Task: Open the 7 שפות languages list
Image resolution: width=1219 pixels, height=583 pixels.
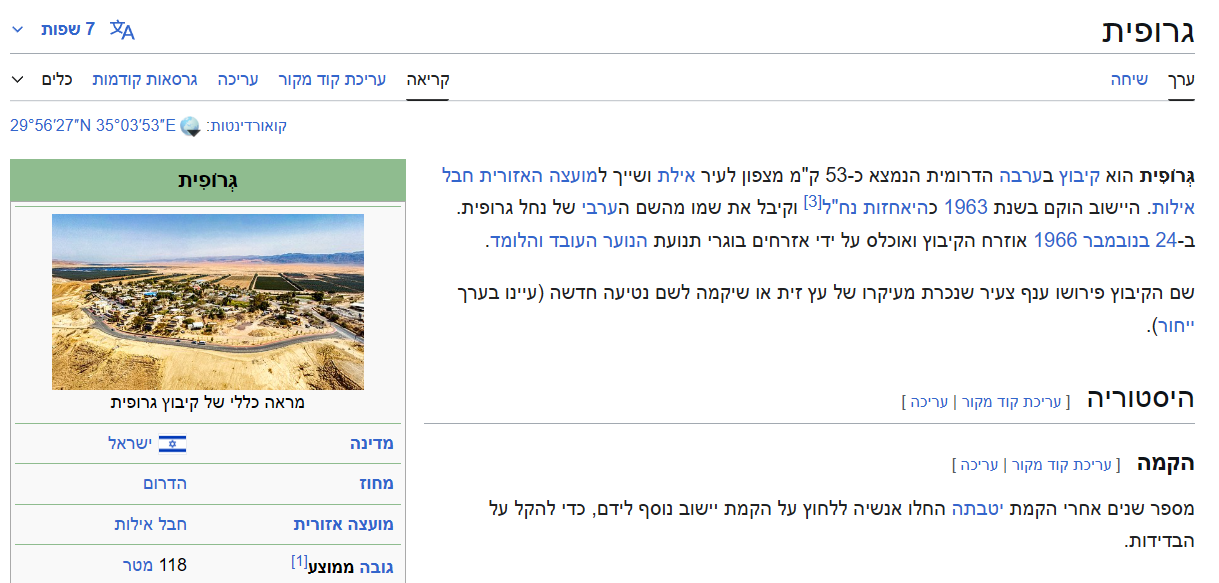Action: coord(68,29)
